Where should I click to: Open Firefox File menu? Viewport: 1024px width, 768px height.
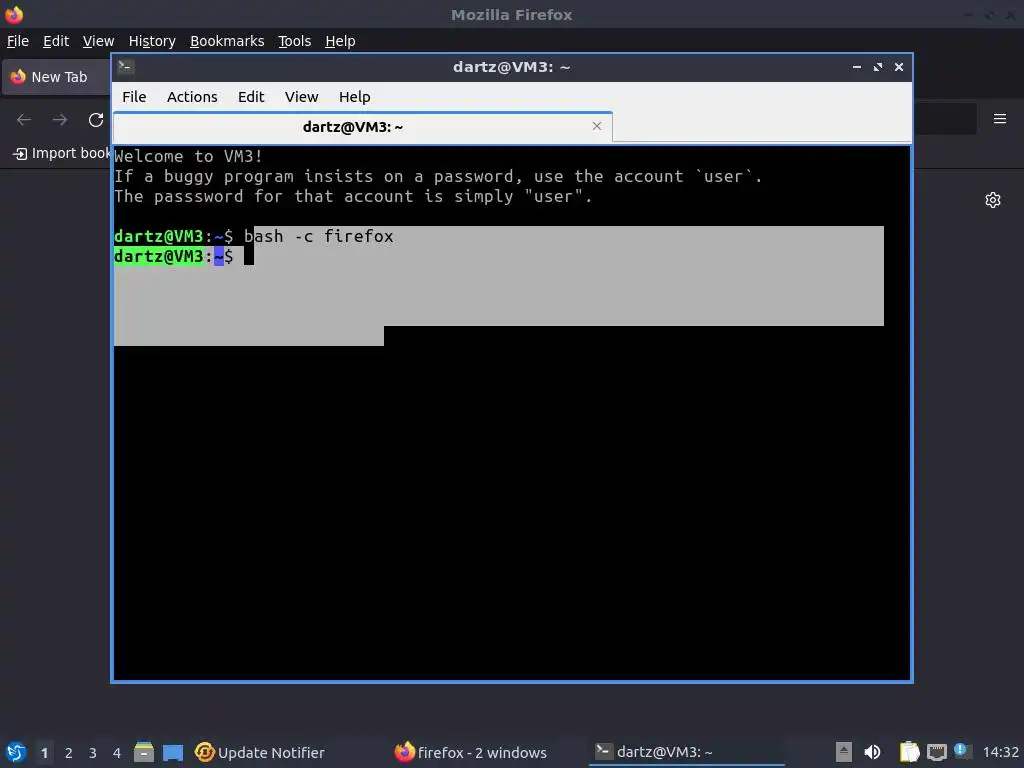point(18,41)
